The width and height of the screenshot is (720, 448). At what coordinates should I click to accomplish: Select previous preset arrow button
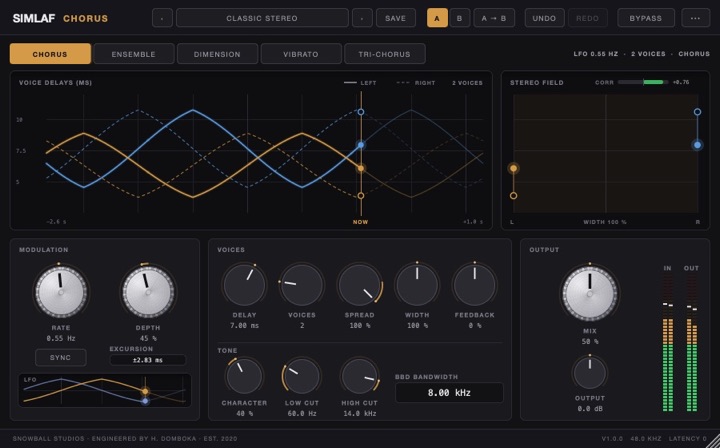(x=162, y=18)
